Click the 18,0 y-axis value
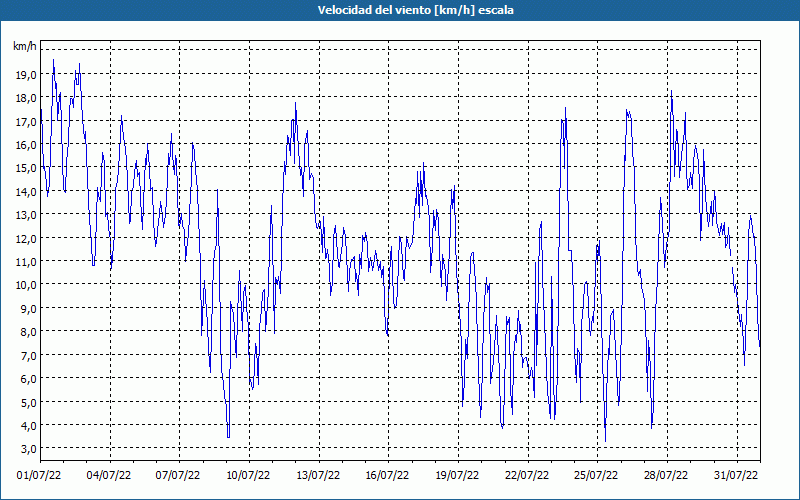The image size is (800, 500). pos(26,98)
